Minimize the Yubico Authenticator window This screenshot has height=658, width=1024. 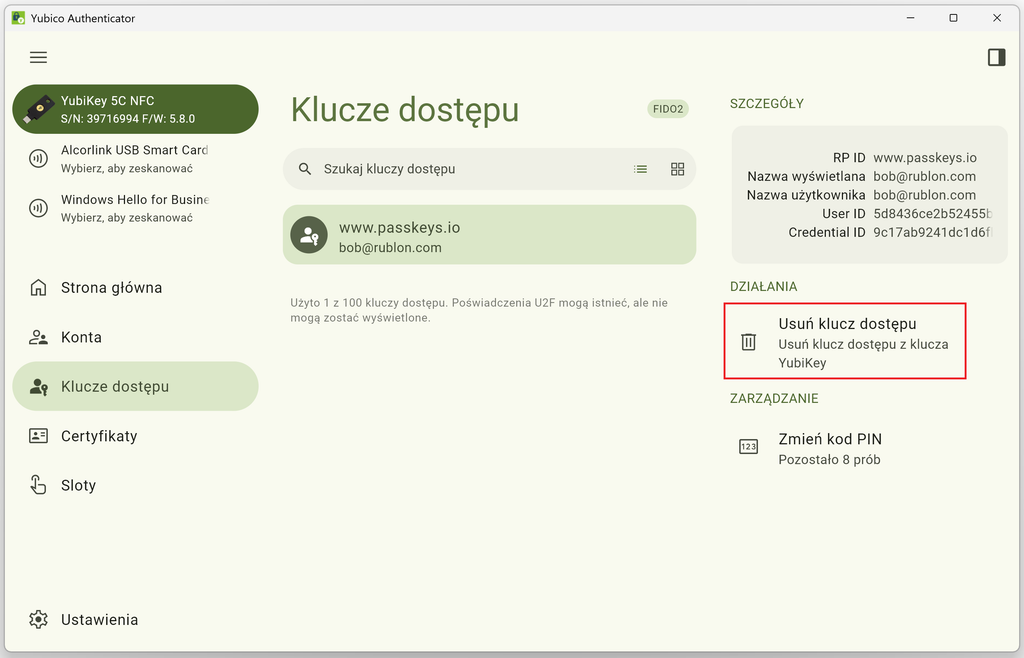[x=910, y=18]
